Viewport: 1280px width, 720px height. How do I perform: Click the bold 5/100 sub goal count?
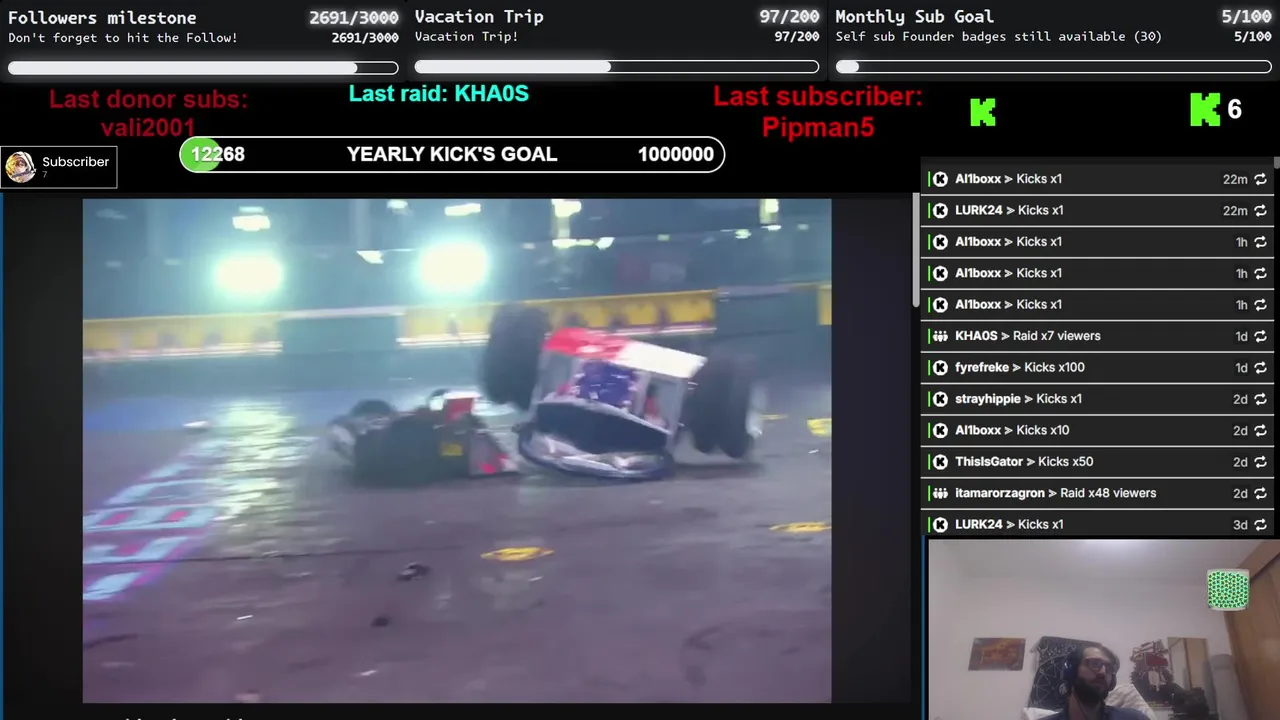point(1246,16)
